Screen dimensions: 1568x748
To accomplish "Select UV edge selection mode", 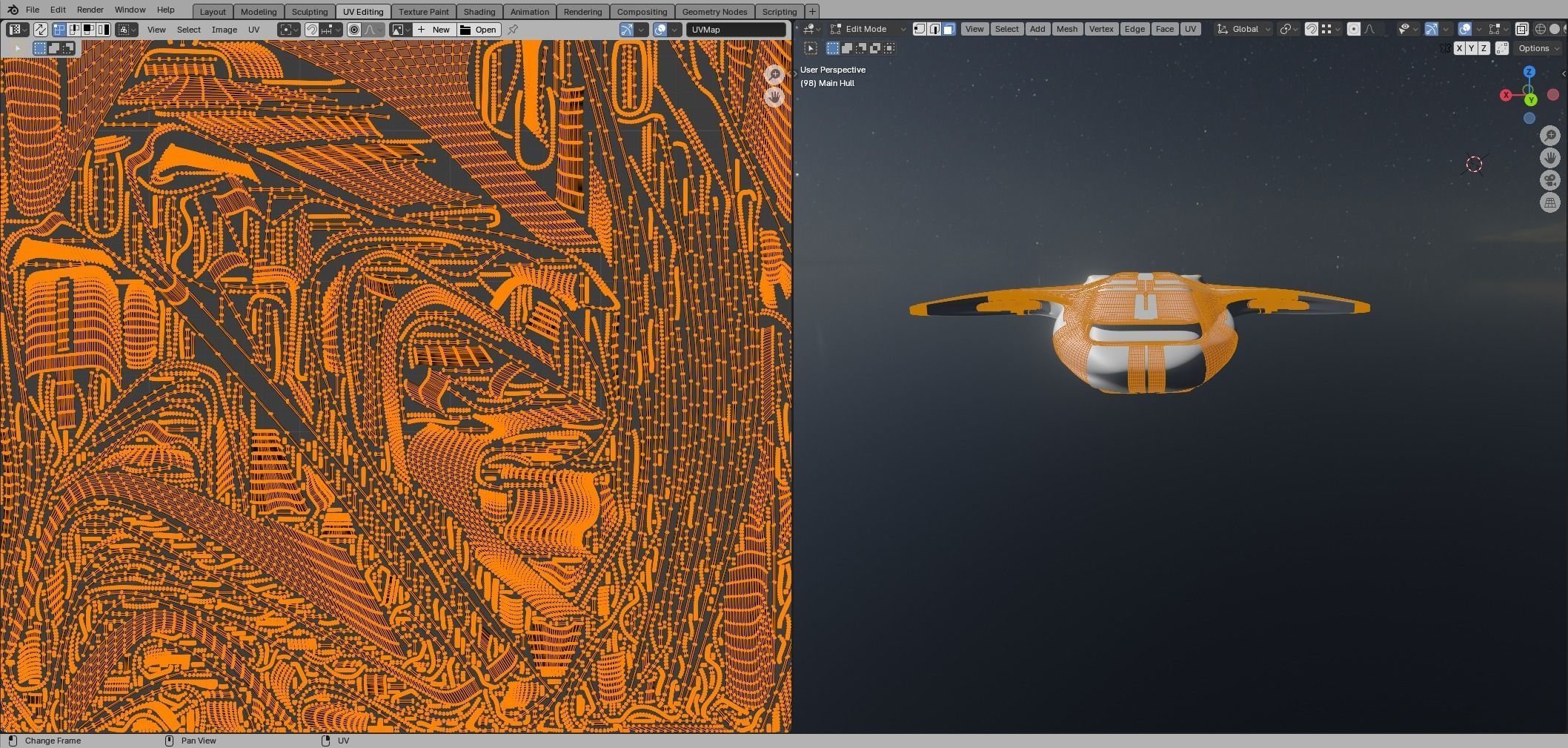I will click(74, 30).
